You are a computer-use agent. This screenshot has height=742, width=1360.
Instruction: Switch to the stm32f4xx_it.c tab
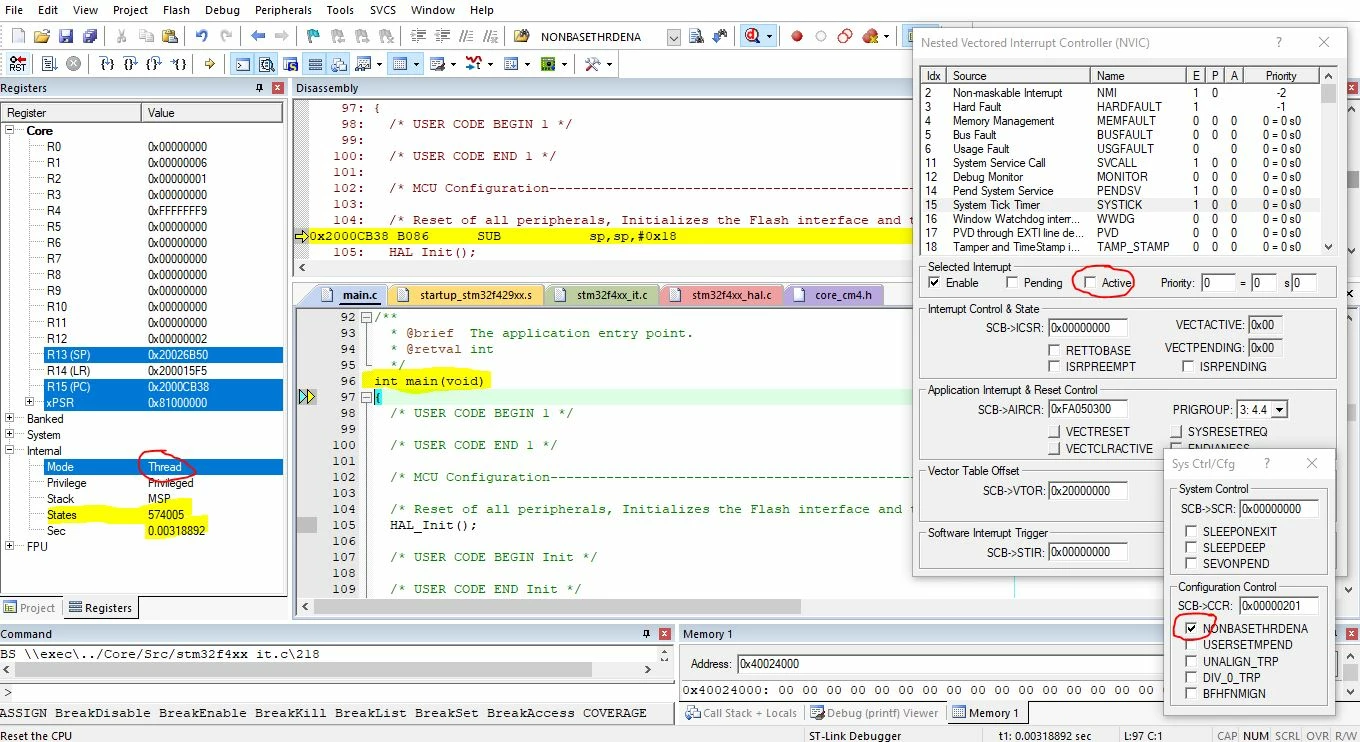point(602,295)
